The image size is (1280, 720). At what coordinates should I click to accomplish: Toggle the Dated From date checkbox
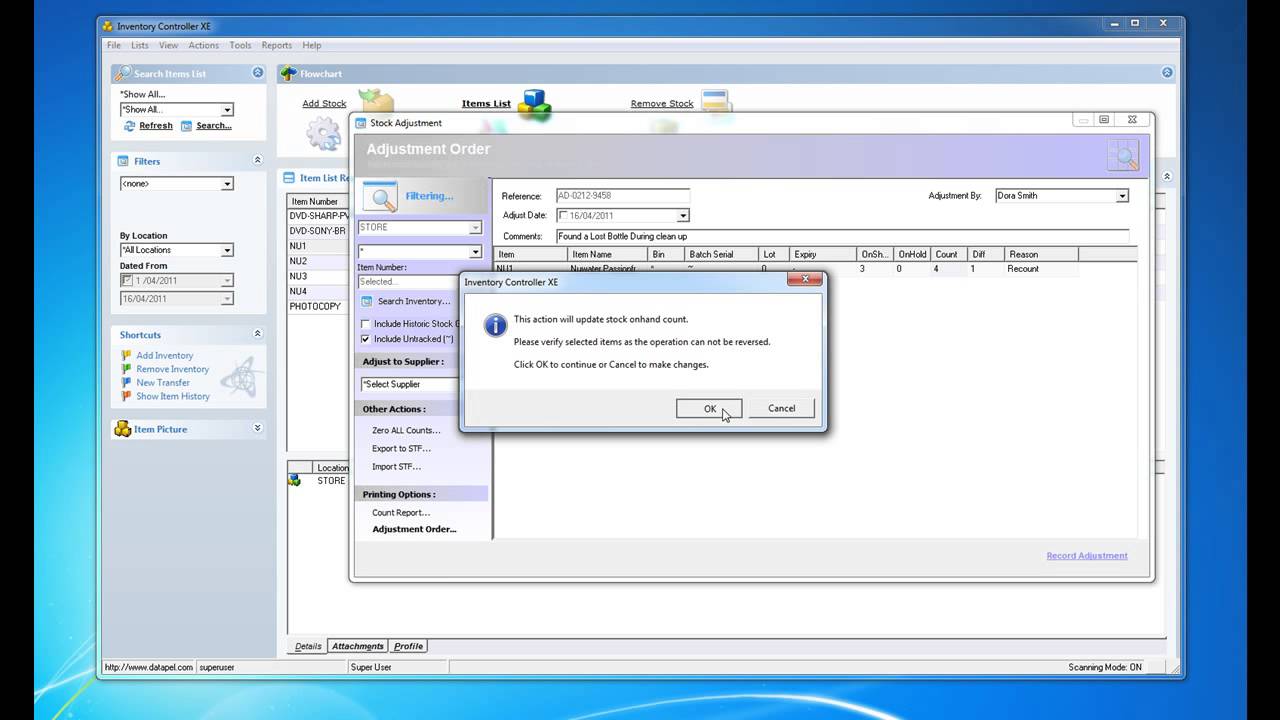point(126,281)
